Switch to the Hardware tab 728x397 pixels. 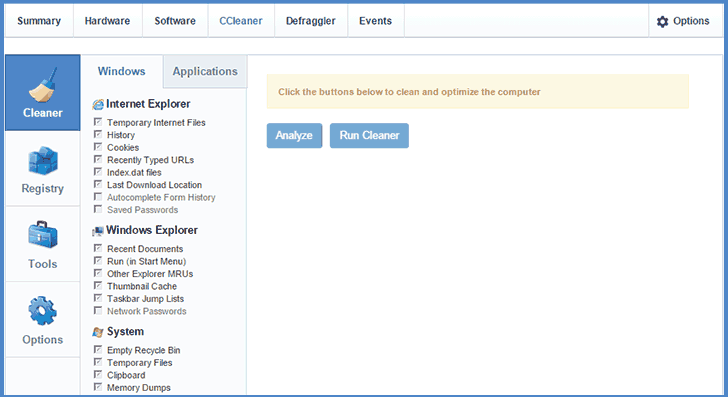click(107, 21)
